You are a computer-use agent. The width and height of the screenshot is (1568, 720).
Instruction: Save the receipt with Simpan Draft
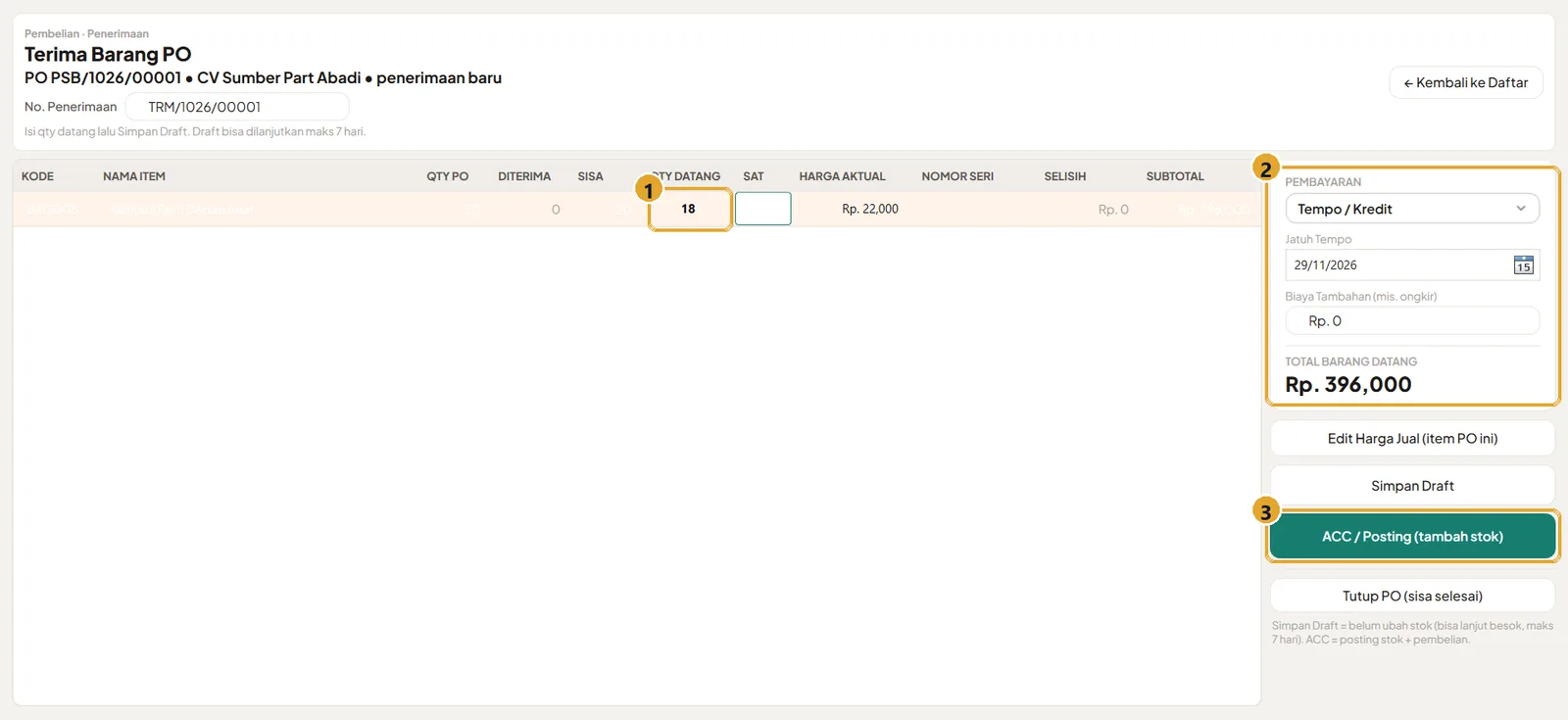pyautogui.click(x=1412, y=486)
